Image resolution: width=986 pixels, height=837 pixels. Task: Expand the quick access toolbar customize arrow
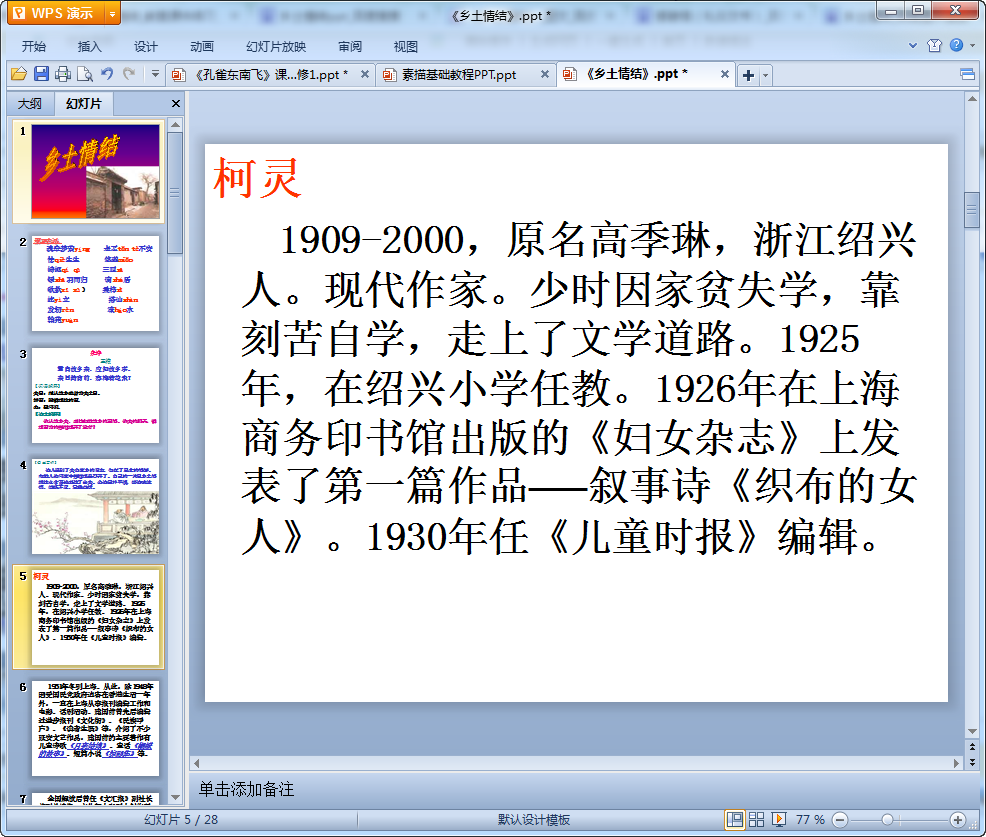[155, 74]
